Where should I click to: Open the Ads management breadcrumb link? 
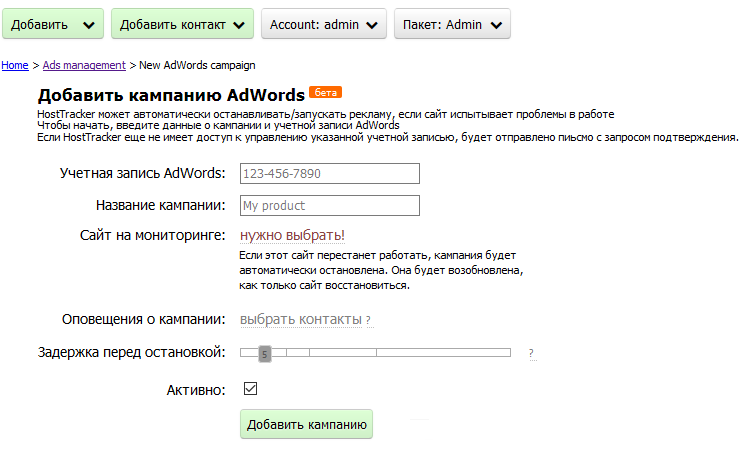tap(84, 65)
